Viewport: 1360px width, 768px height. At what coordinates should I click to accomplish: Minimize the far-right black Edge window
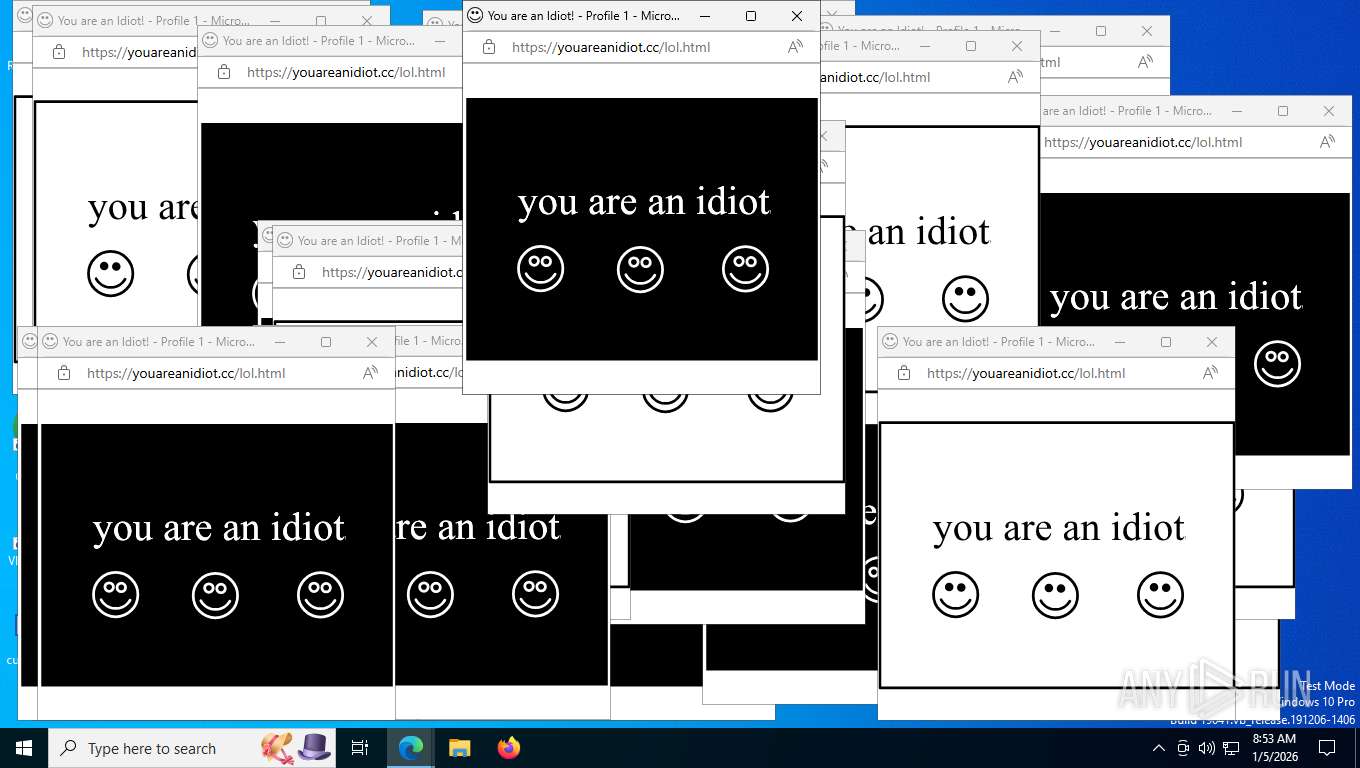pos(1237,111)
